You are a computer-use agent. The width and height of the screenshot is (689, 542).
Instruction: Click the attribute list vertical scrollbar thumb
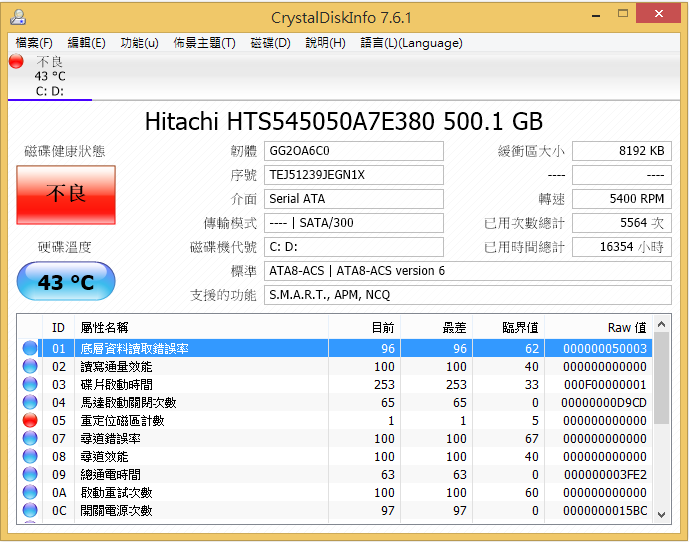[661, 378]
